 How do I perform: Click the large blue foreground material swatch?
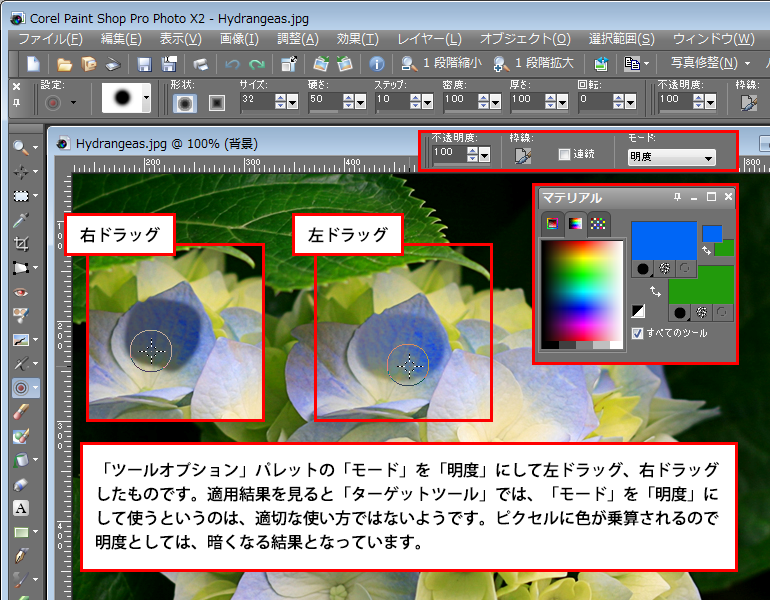[x=664, y=241]
